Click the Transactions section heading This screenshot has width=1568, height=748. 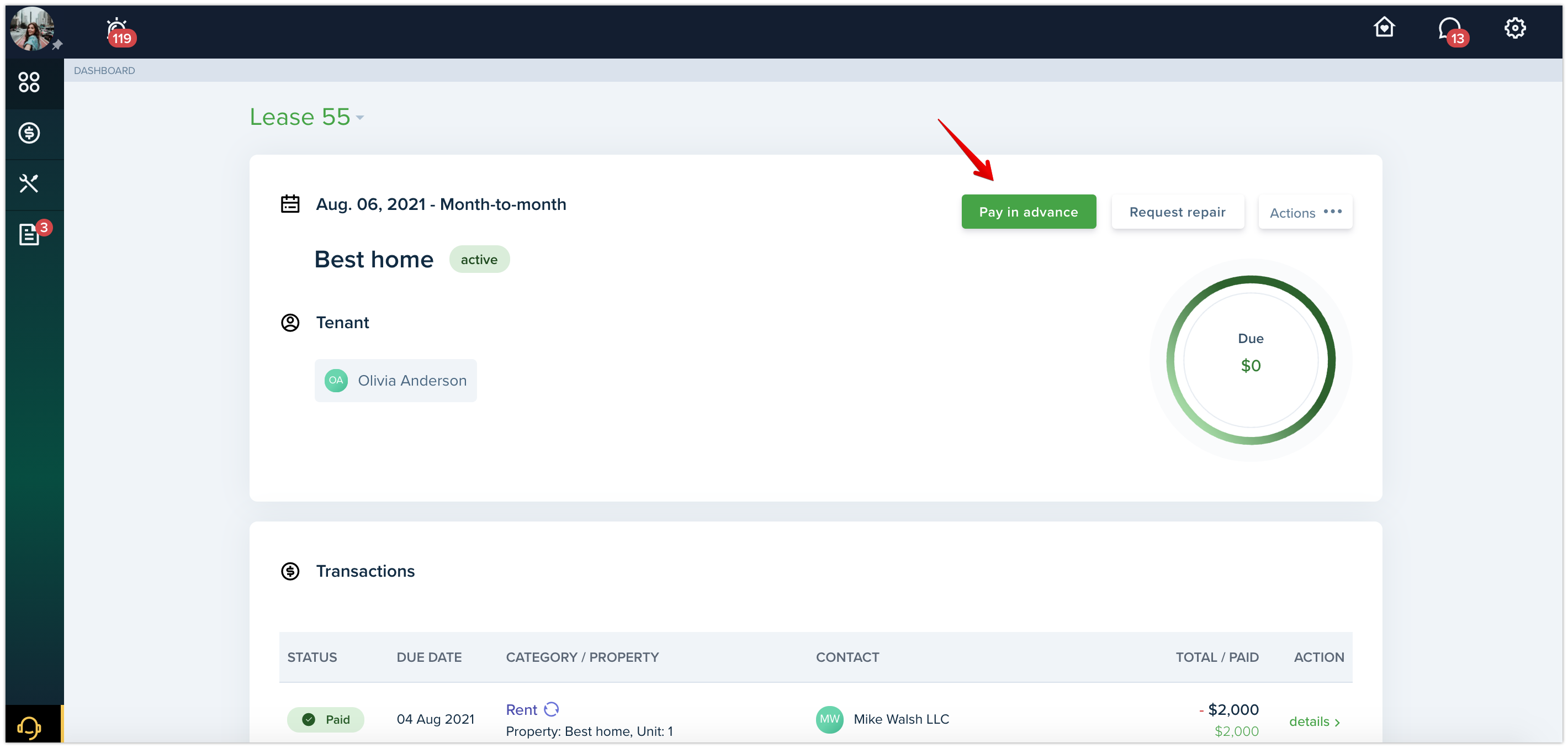click(365, 571)
